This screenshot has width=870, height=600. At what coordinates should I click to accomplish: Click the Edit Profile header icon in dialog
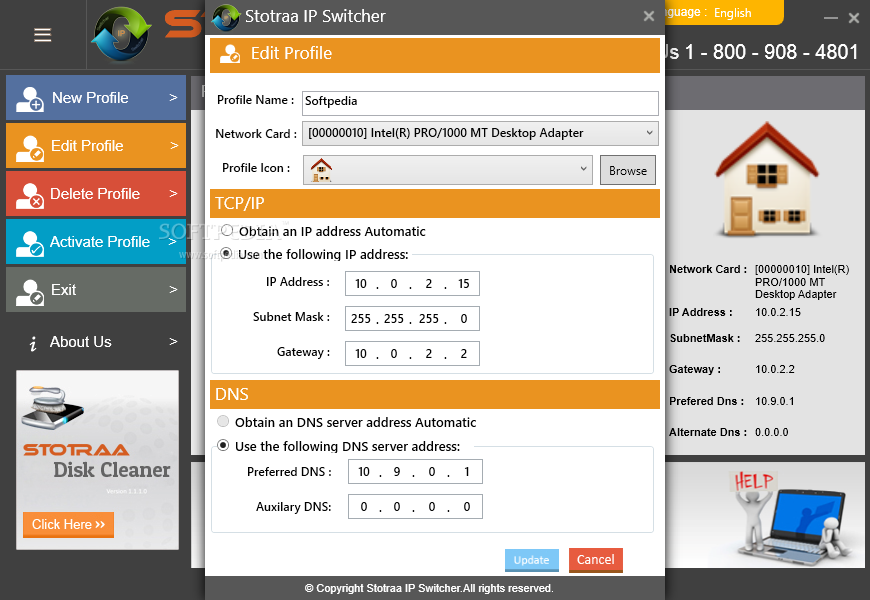click(230, 54)
